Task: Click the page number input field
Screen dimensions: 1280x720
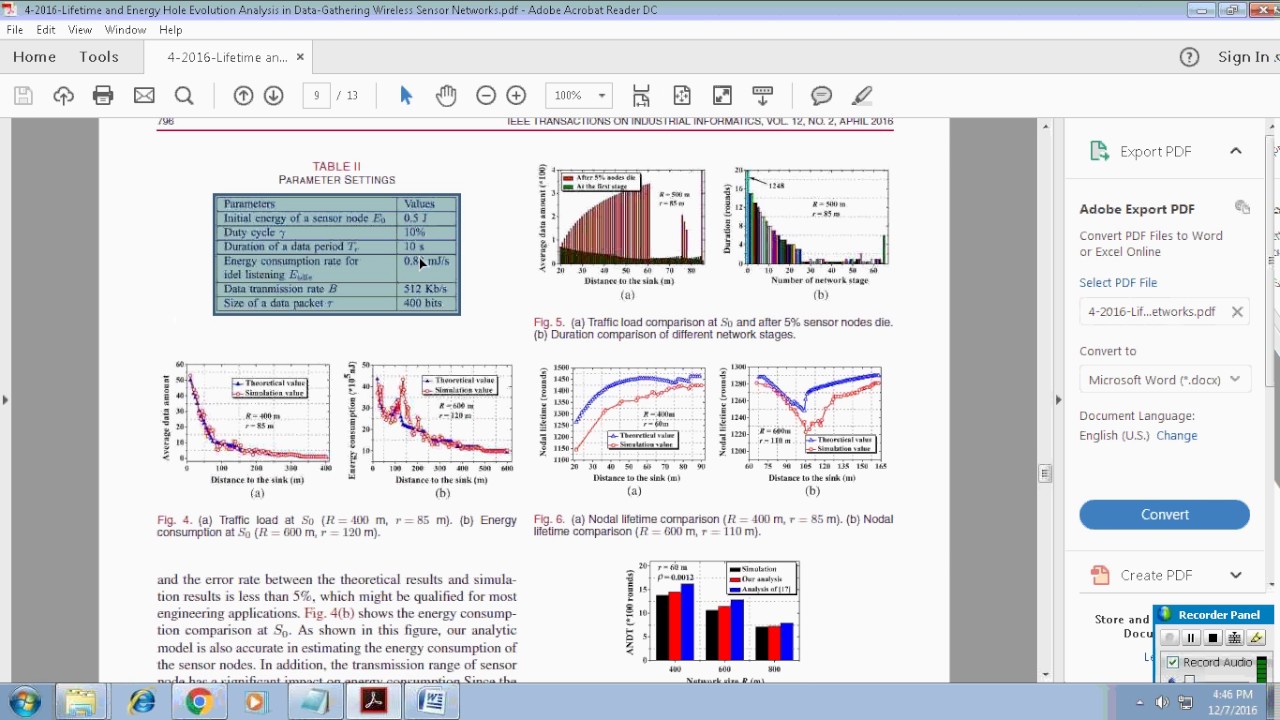Action: pyautogui.click(x=316, y=95)
